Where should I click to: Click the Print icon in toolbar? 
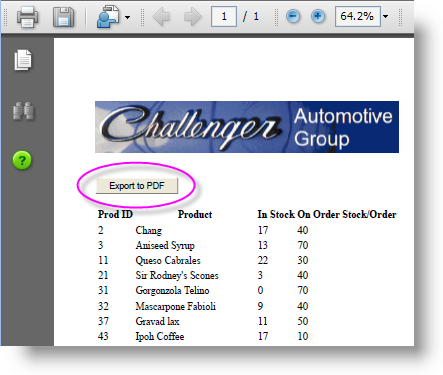27,17
